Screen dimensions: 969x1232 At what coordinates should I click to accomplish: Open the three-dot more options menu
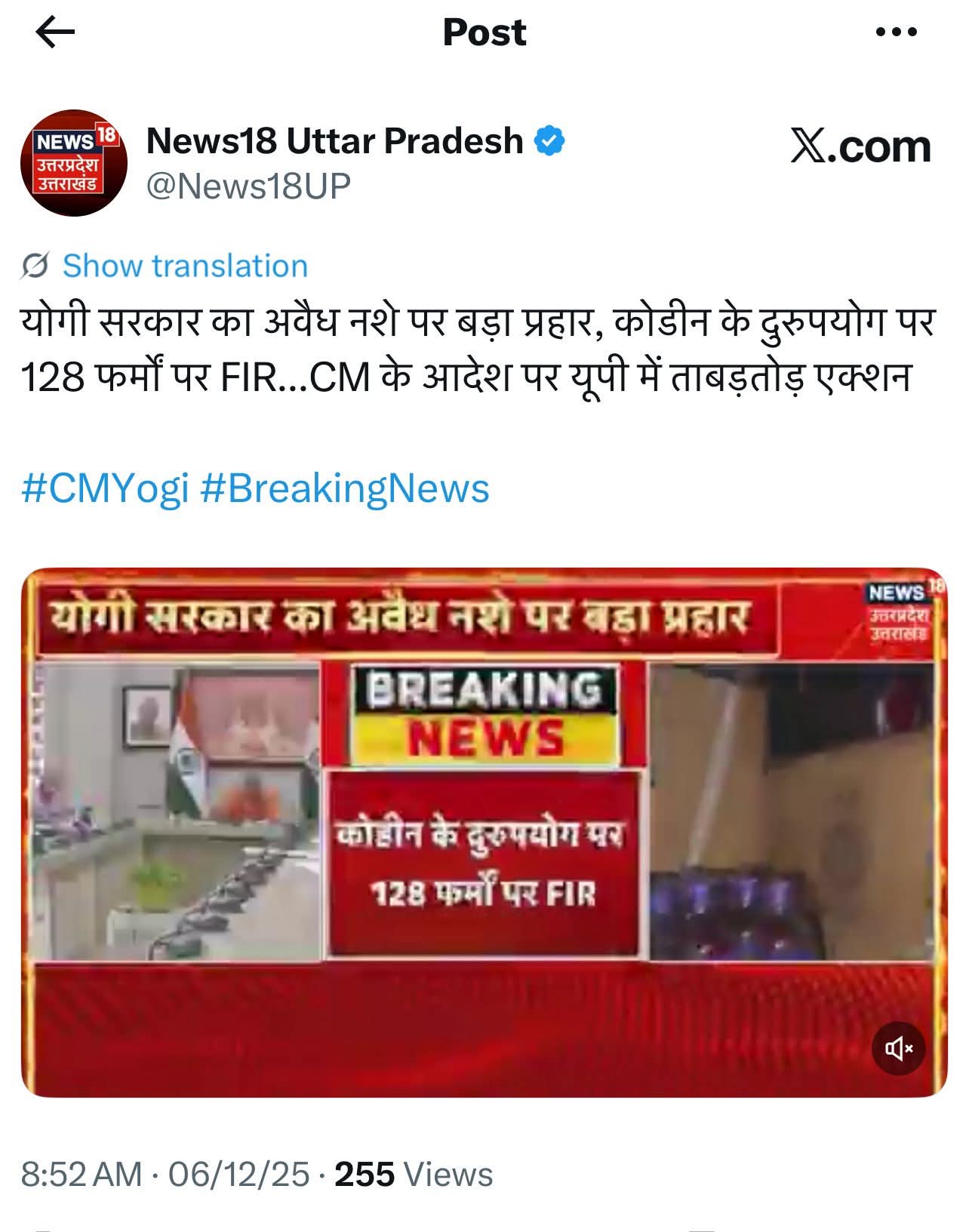pyautogui.click(x=897, y=32)
